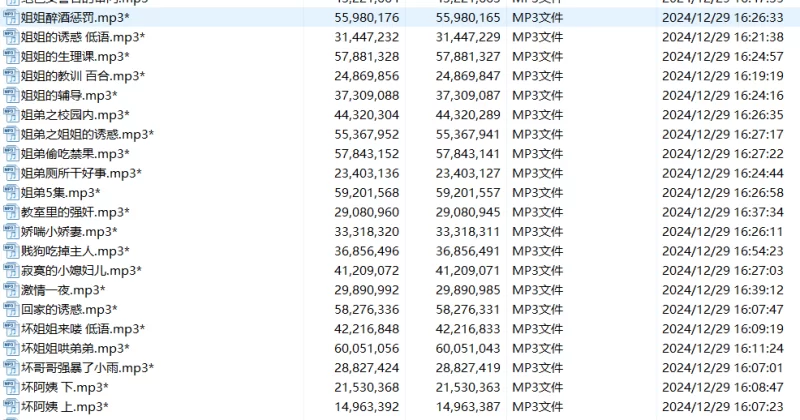The height and width of the screenshot is (420, 800).
Task: Click the MP3 icon of the 28,827,424 file
Action: tap(11, 368)
